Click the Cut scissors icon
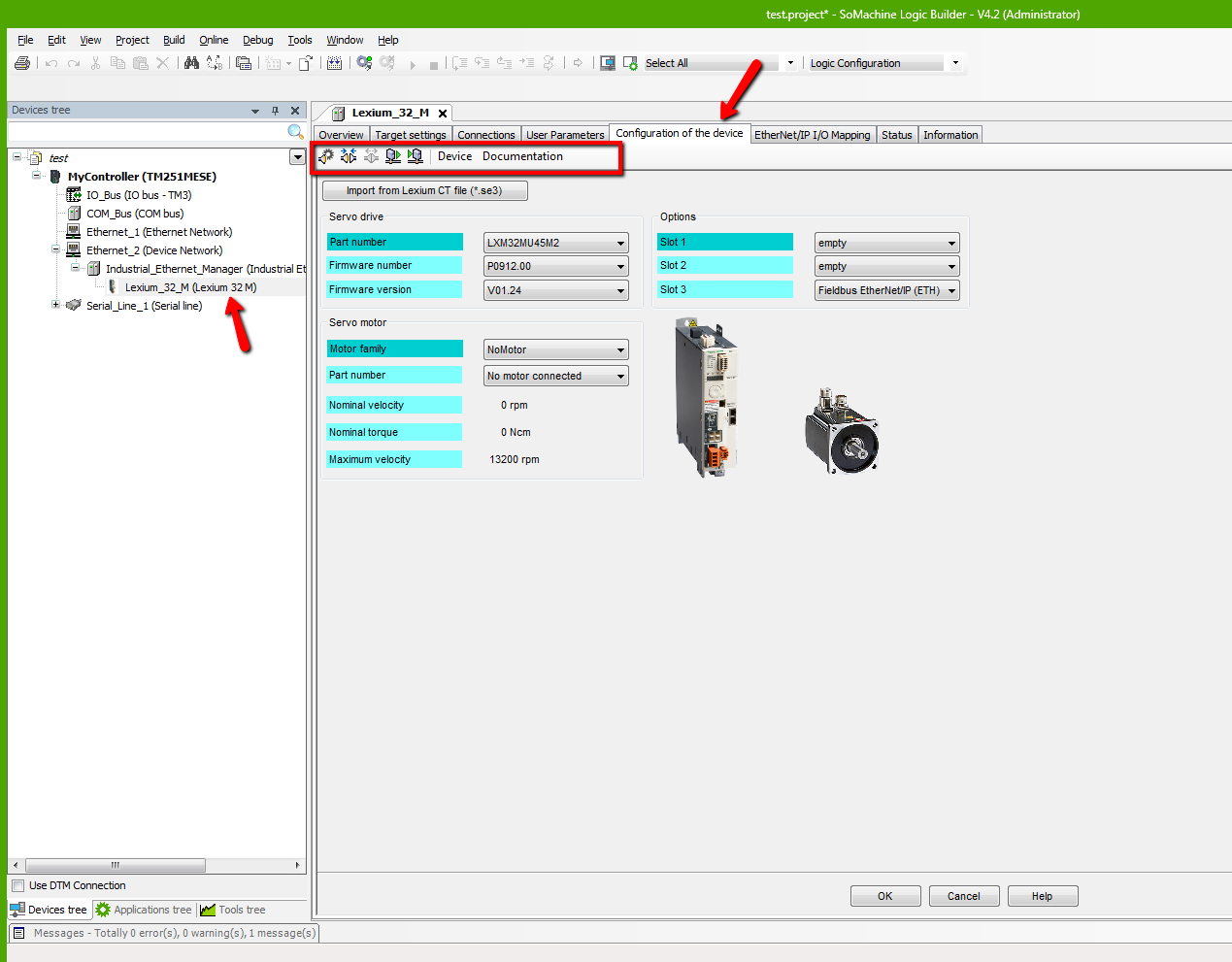 pyautogui.click(x=95, y=63)
